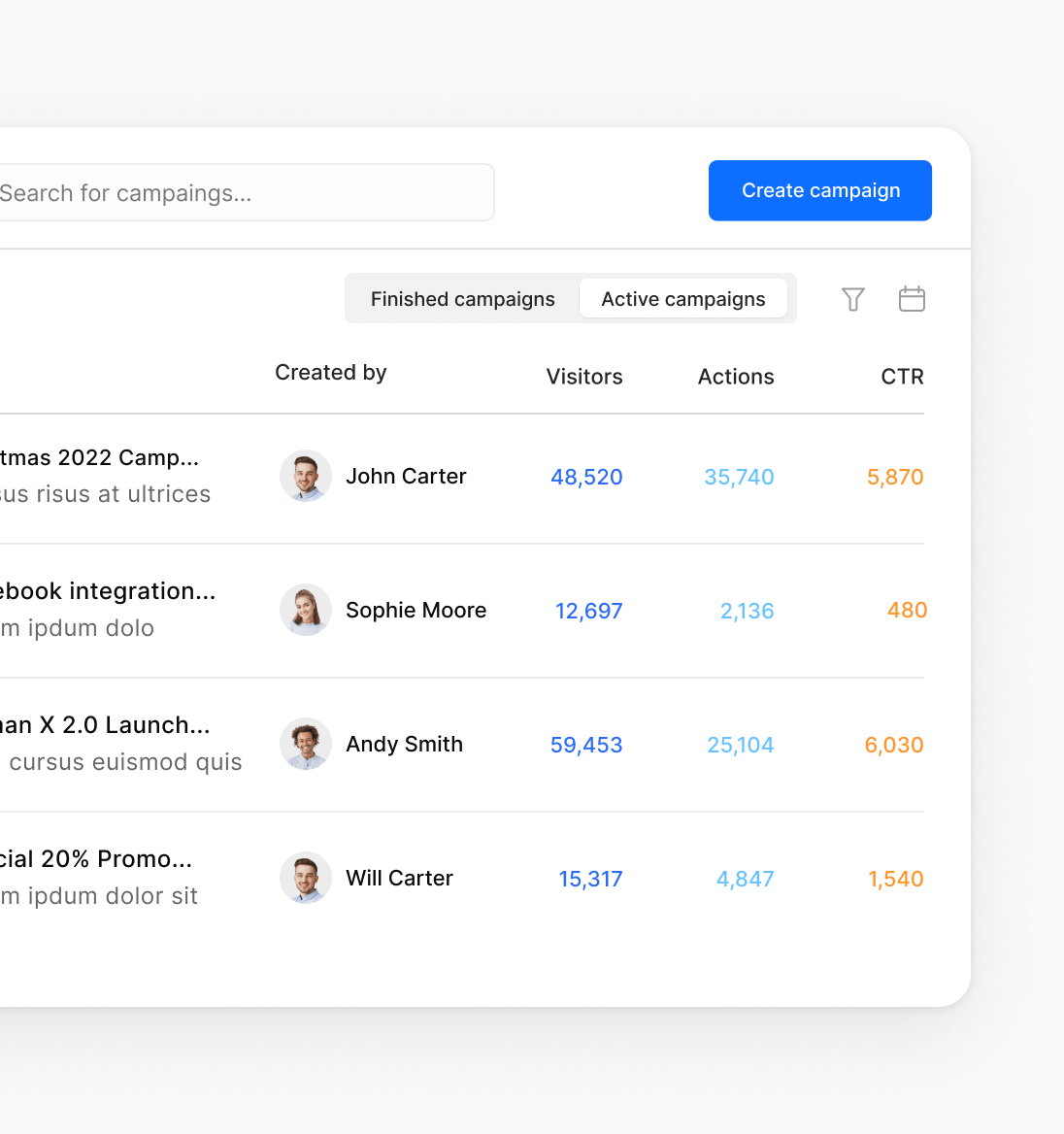1064x1134 pixels.
Task: Click Sophie Moore's avatar photo
Action: pyautogui.click(x=305, y=610)
